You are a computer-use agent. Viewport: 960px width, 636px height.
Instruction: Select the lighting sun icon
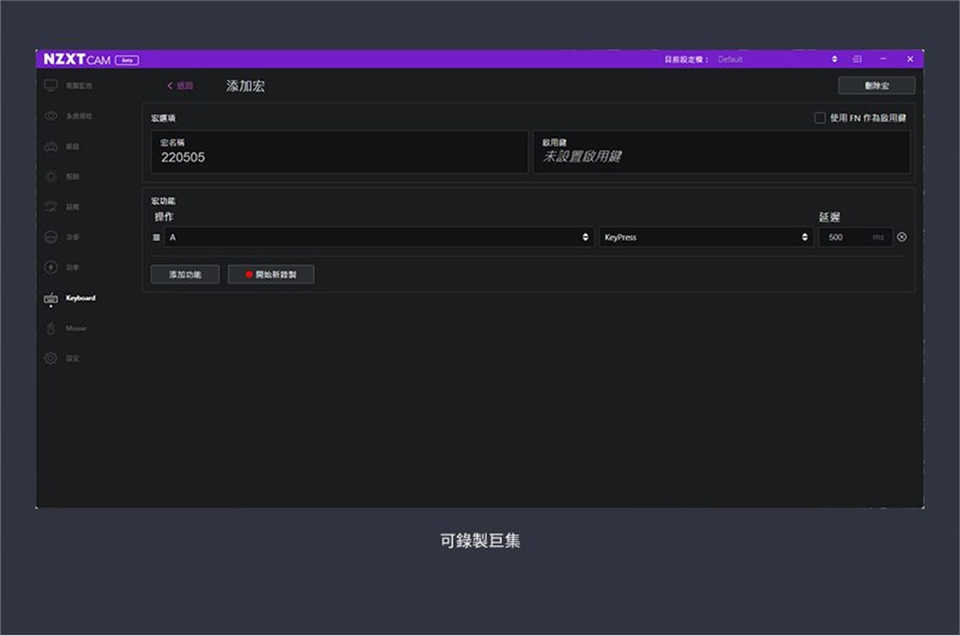pyautogui.click(x=51, y=176)
